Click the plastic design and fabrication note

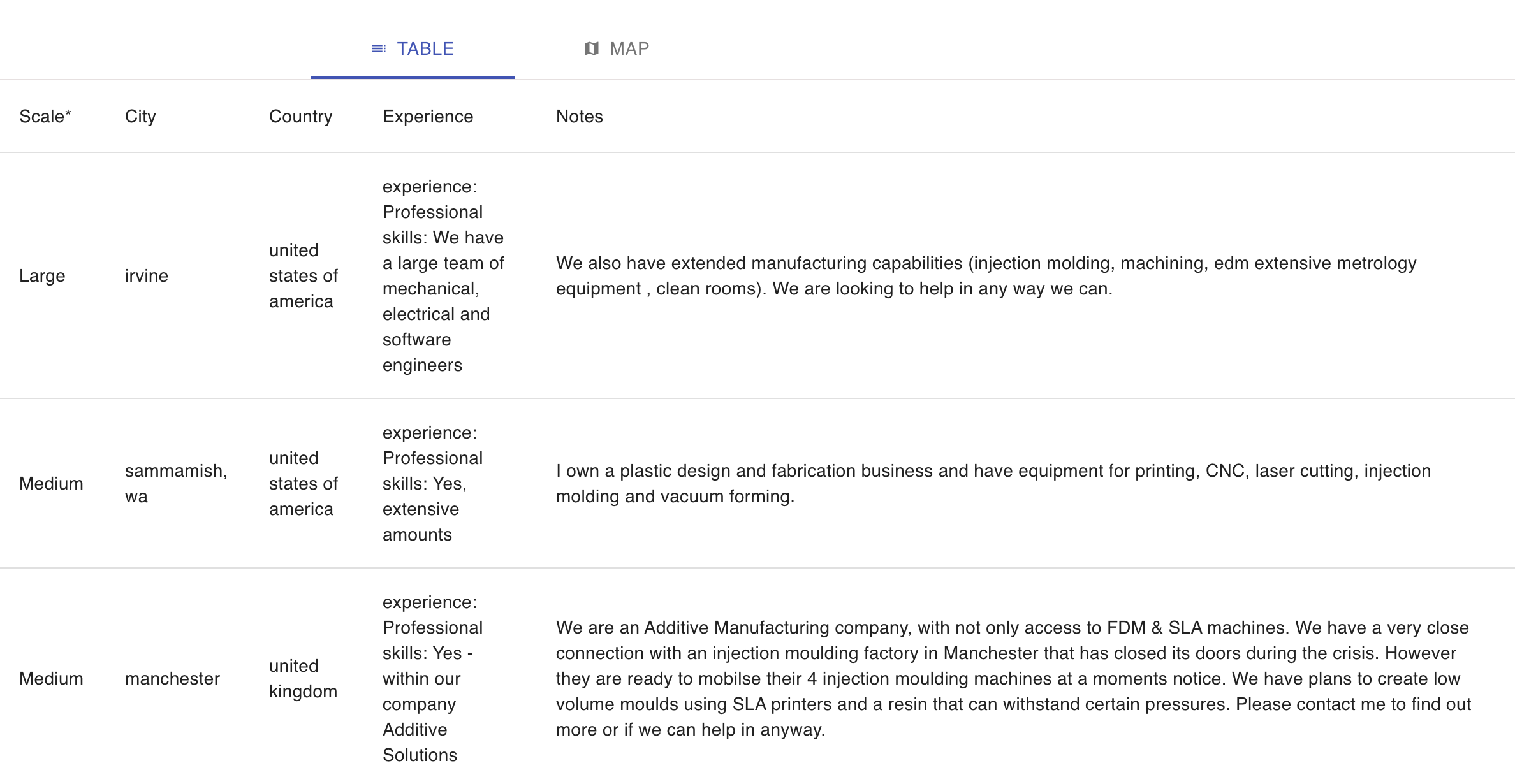pos(993,483)
